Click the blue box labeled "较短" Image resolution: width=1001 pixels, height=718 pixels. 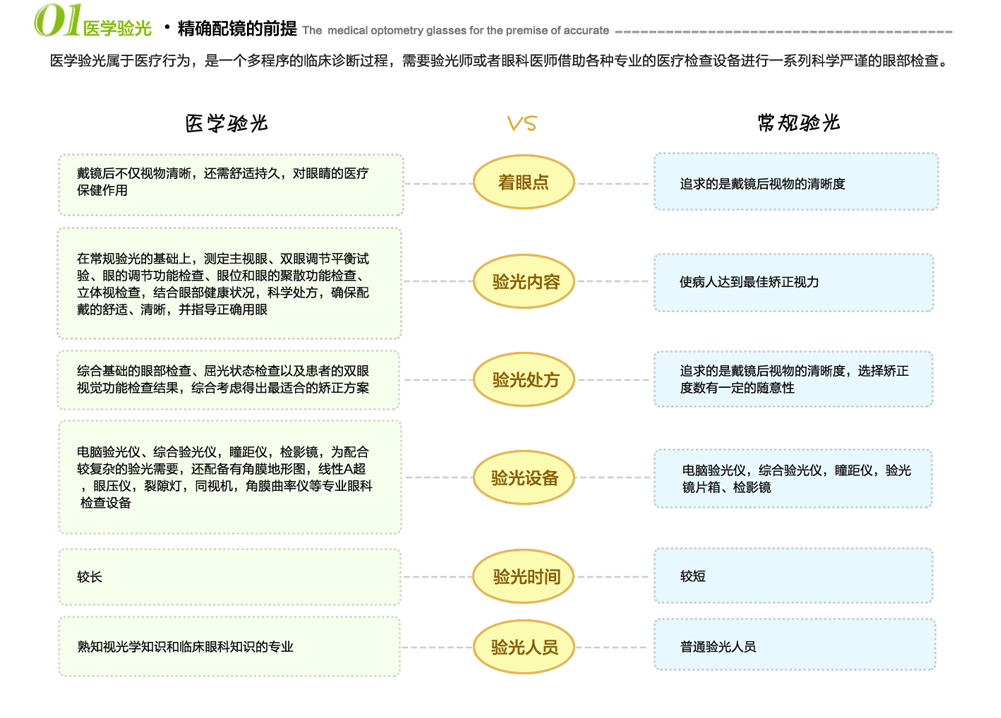(793, 576)
